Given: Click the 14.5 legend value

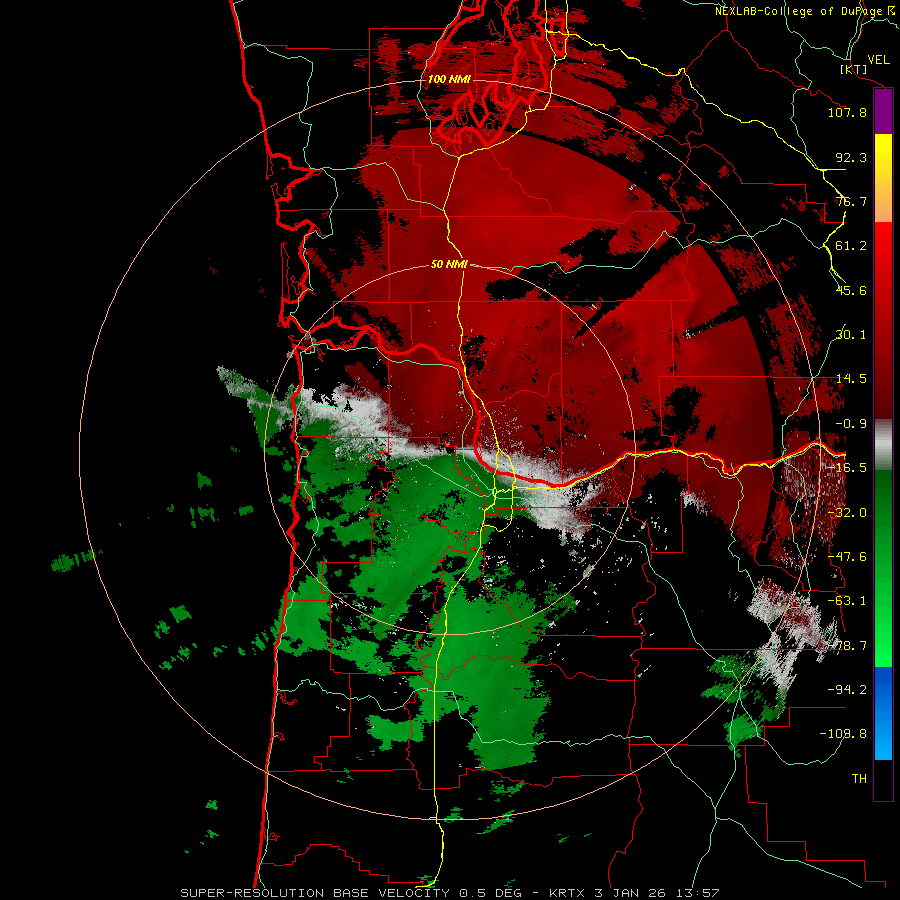Looking at the screenshot, I should point(851,379).
